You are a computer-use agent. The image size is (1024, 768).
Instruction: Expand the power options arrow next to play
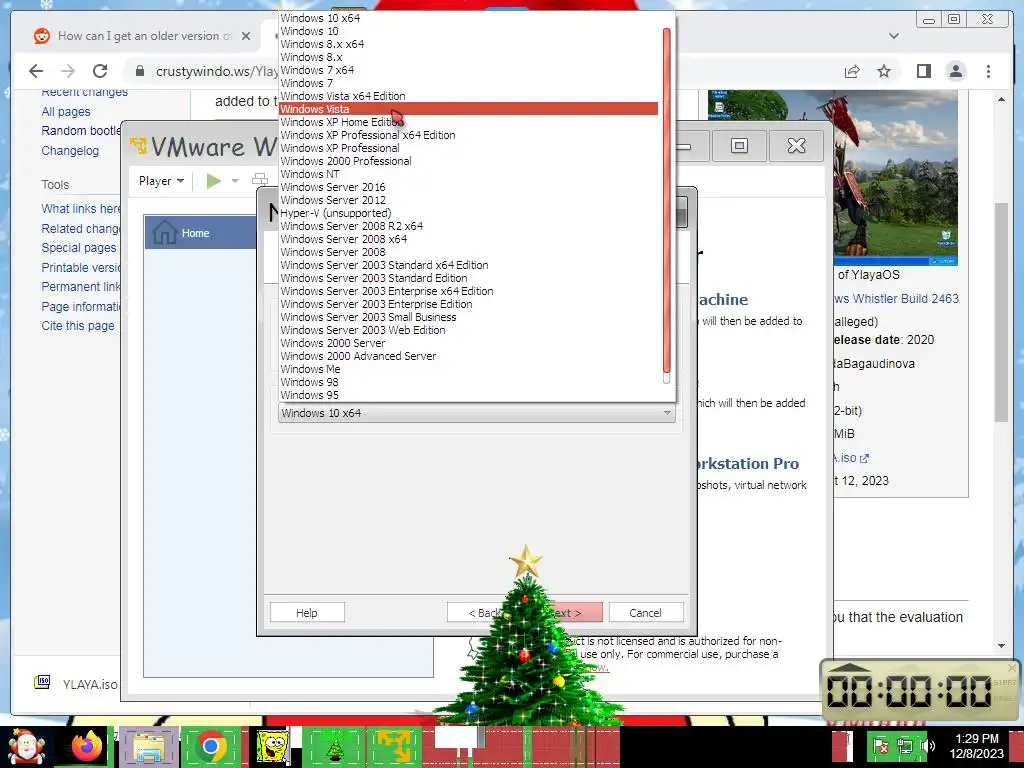235,181
